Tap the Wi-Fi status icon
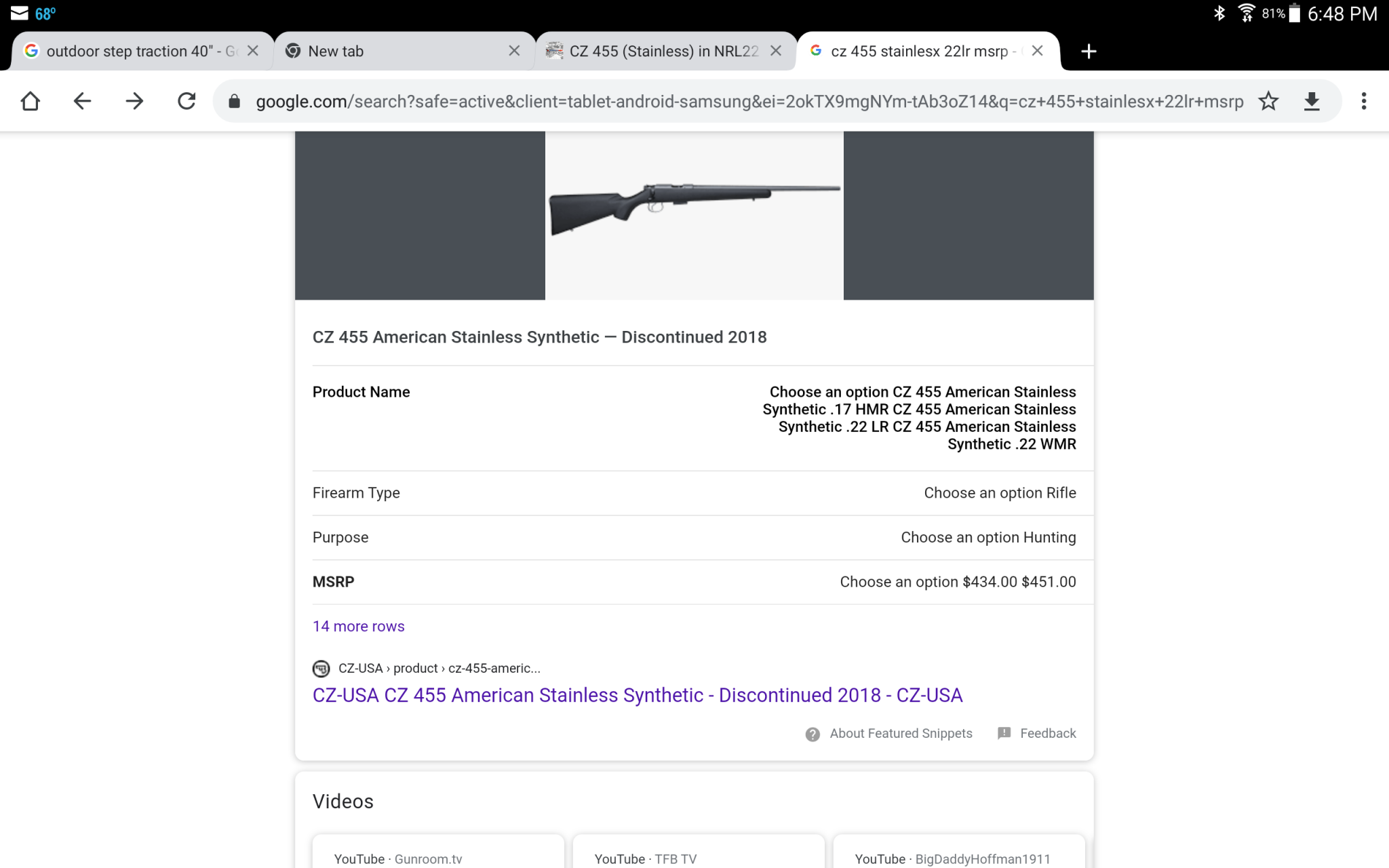 pyautogui.click(x=1247, y=13)
